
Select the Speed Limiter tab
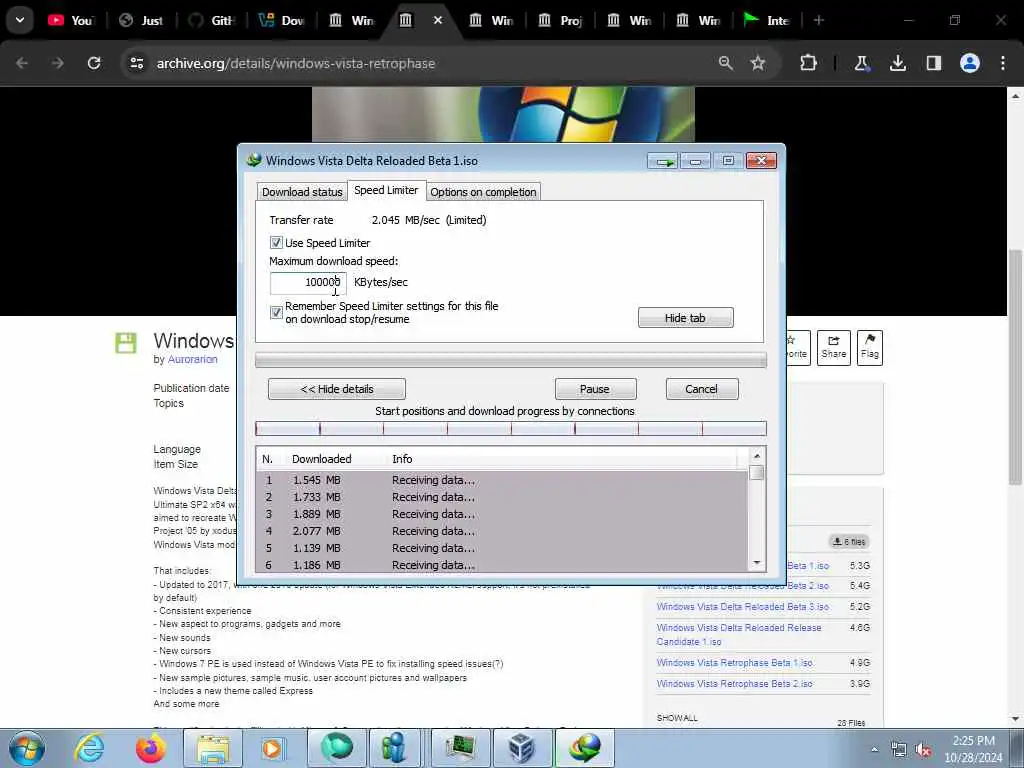pyautogui.click(x=386, y=190)
